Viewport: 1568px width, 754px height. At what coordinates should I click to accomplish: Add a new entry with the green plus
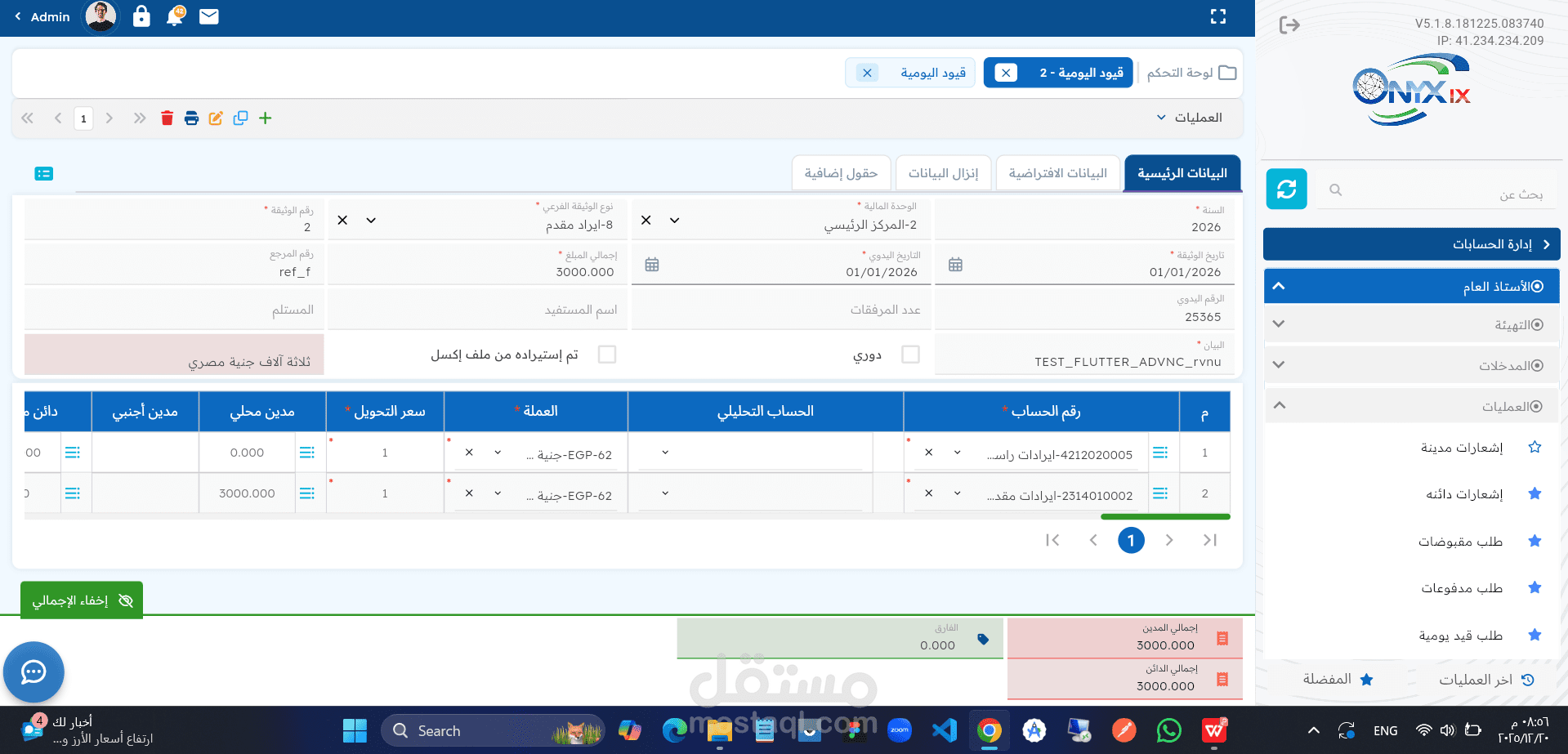[x=266, y=118]
